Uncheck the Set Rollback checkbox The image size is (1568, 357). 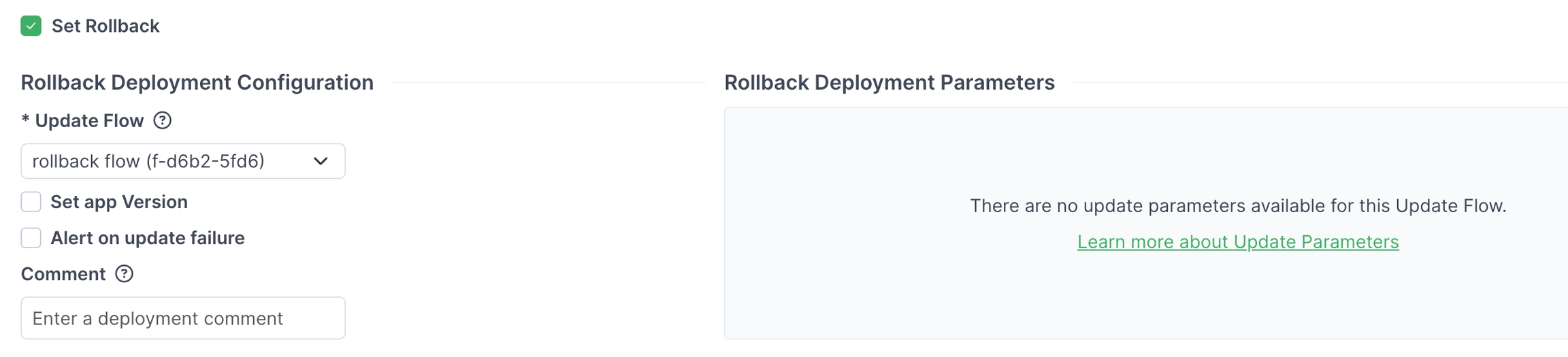click(31, 26)
